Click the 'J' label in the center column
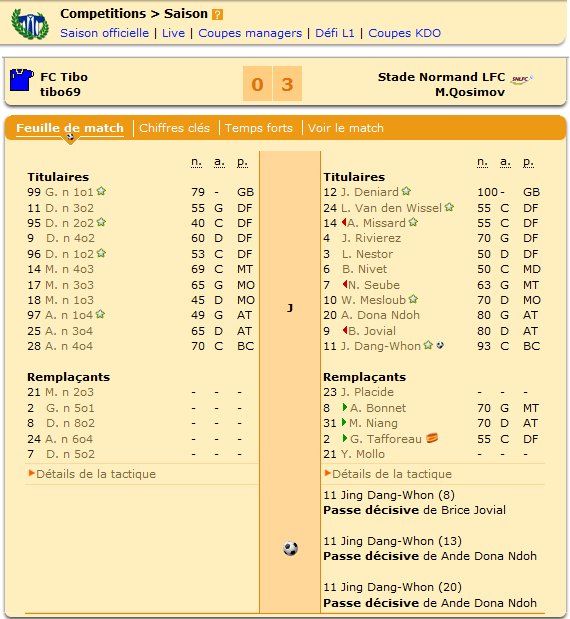 290,308
